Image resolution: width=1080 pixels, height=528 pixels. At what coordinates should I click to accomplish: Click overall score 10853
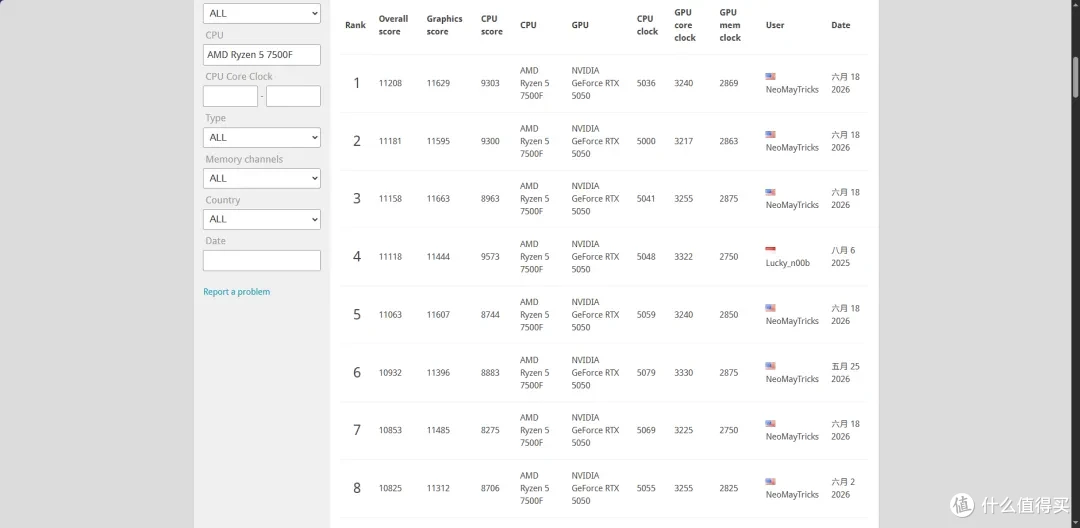tap(390, 430)
